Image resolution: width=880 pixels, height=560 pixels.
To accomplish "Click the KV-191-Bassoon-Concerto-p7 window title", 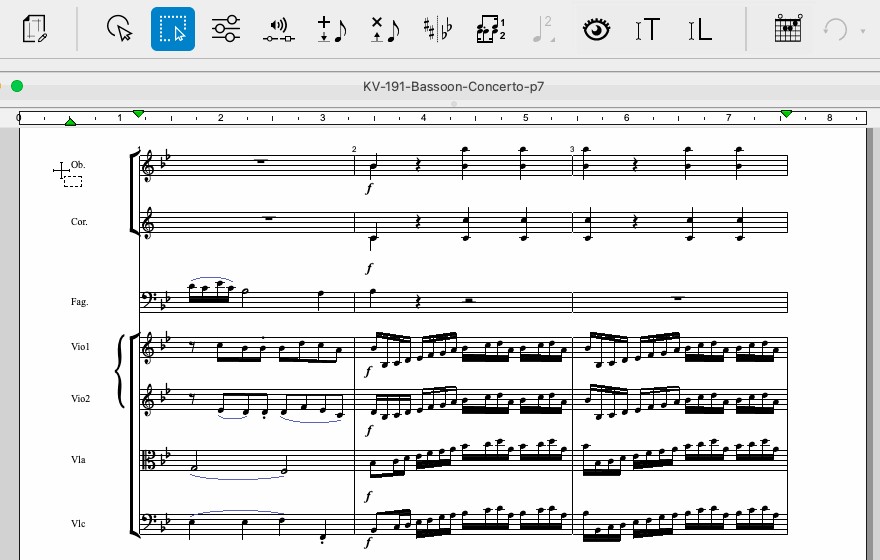I will (453, 86).
